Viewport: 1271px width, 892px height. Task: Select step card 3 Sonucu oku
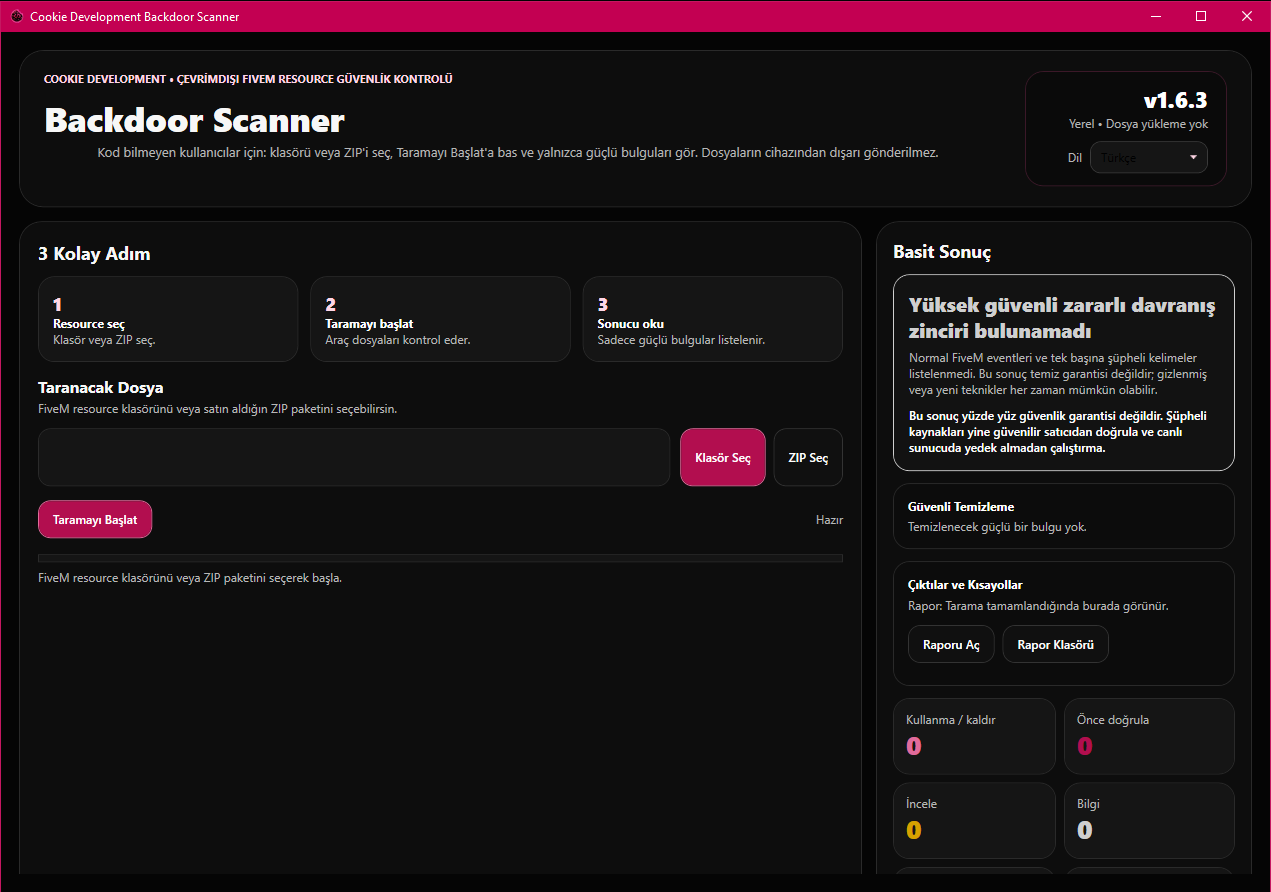[x=712, y=319]
